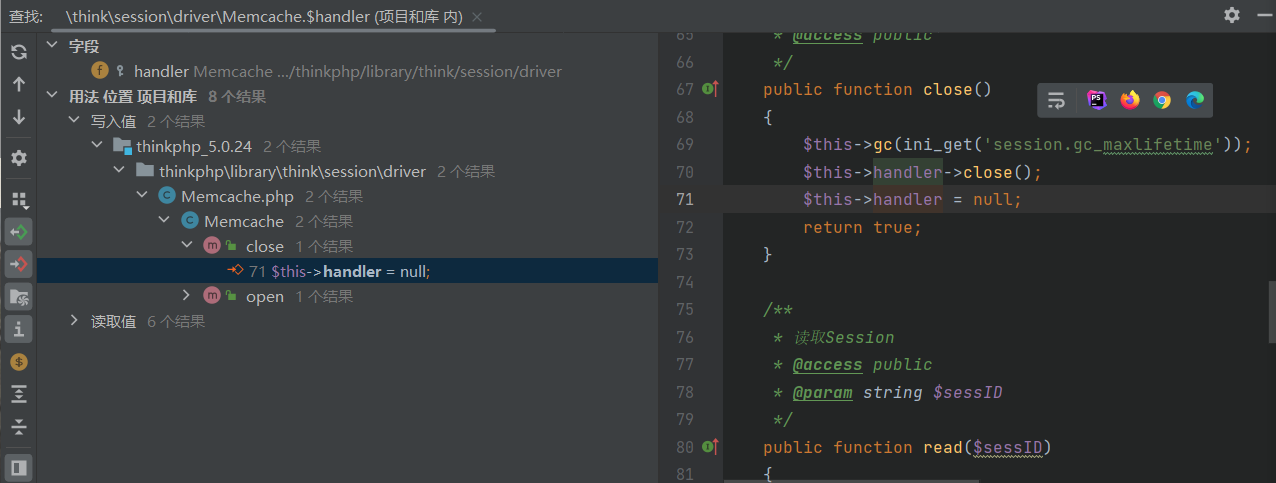The image size is (1276, 483).
Task: Collapse the Memcache.php file node
Action: 142,196
